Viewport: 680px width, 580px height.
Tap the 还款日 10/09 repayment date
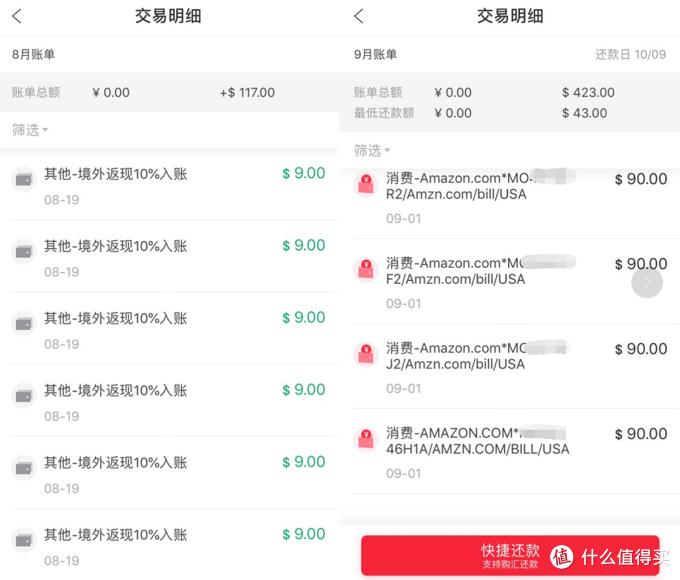tap(631, 55)
